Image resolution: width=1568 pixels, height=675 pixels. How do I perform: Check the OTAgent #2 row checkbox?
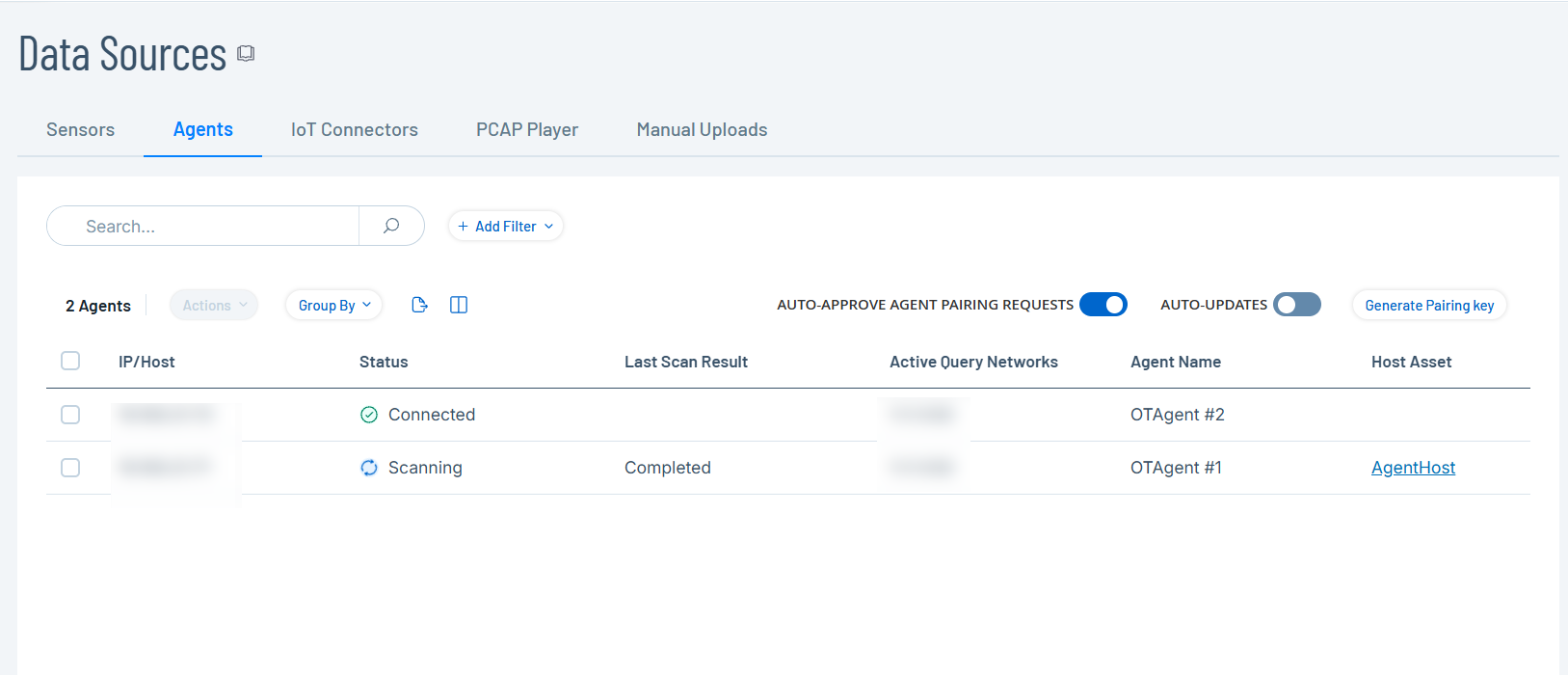coord(70,415)
